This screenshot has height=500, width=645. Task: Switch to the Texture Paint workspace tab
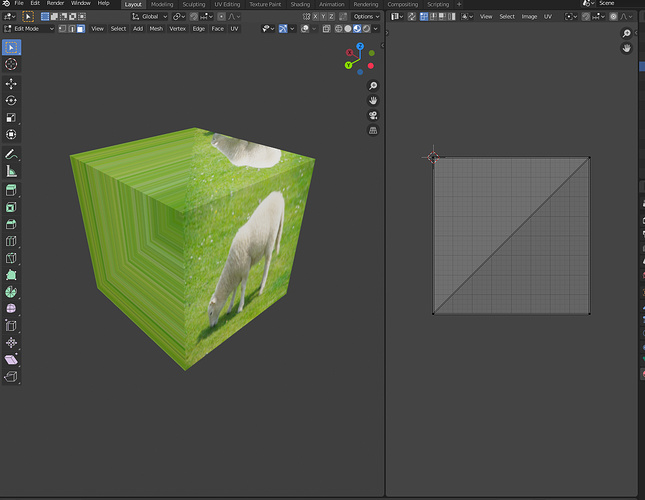(x=265, y=5)
